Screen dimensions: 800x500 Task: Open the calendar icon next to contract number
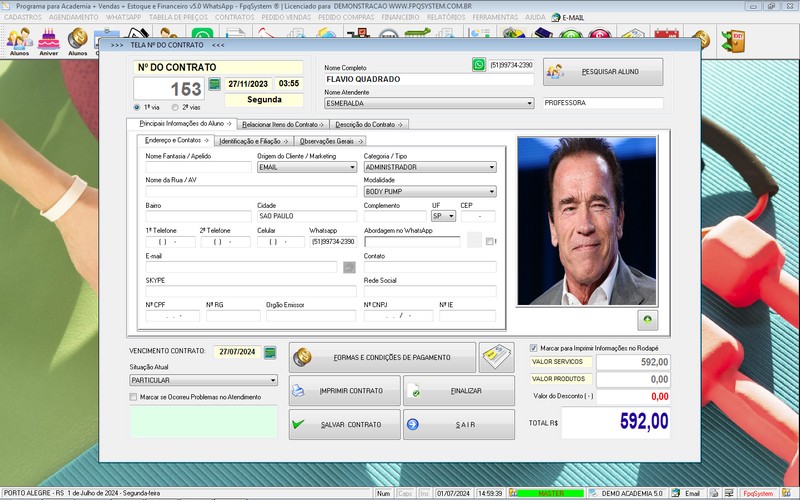(x=214, y=84)
